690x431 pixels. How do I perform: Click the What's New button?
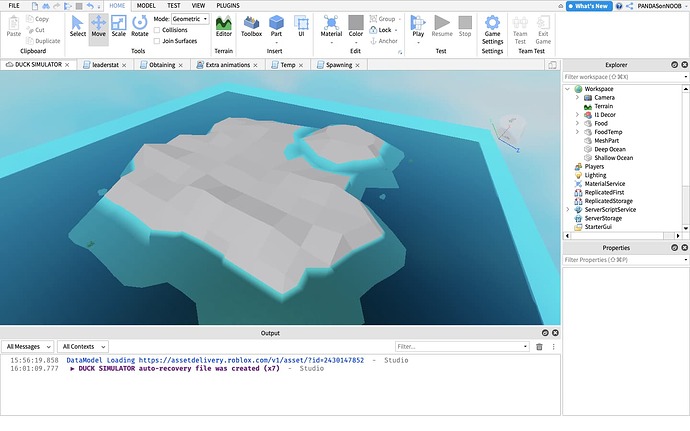pyautogui.click(x=589, y=6)
